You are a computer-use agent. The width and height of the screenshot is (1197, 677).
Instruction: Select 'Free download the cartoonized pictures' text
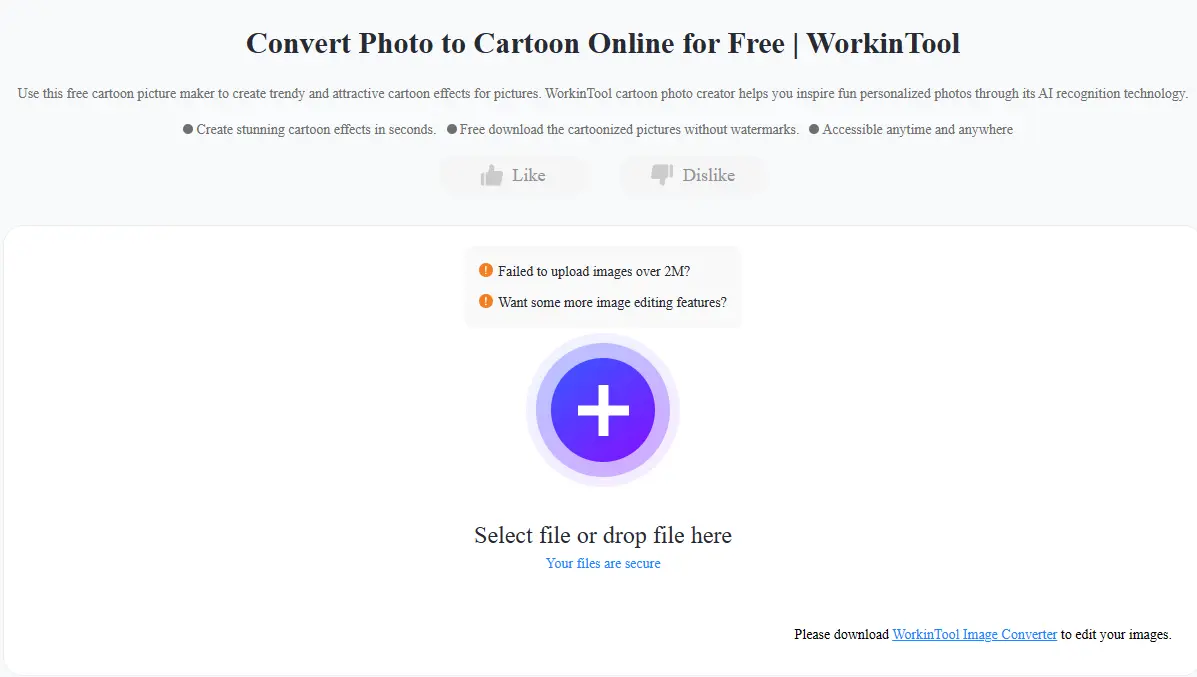point(629,130)
